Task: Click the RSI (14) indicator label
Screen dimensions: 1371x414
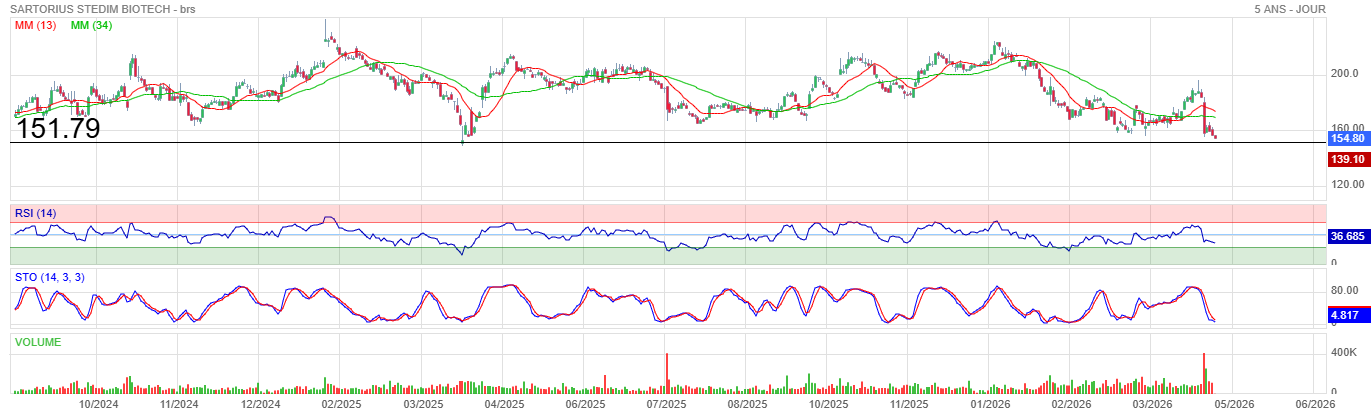Action: (x=36, y=212)
